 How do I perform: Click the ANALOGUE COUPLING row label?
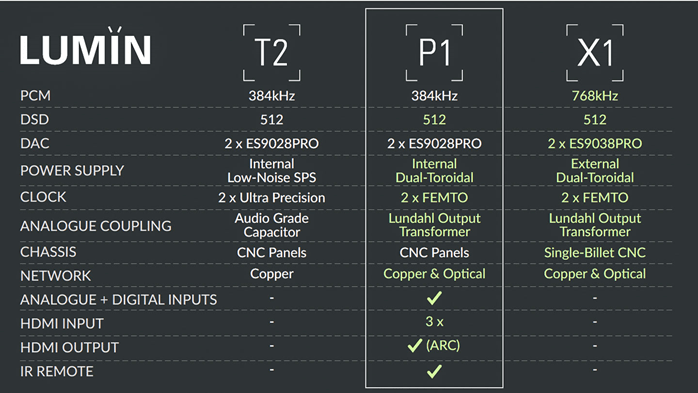click(96, 226)
